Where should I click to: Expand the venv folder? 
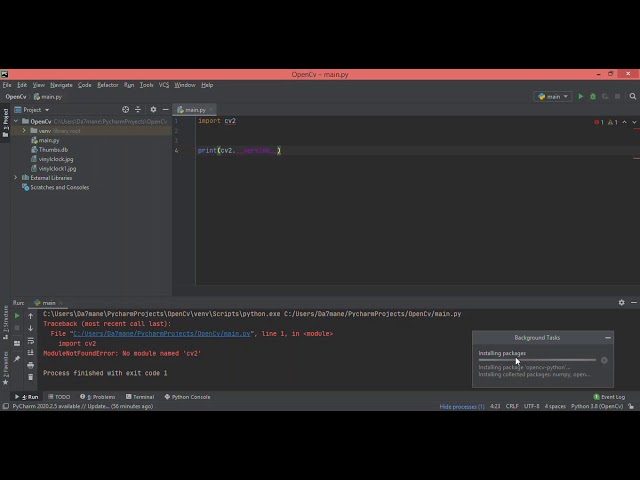click(x=24, y=131)
